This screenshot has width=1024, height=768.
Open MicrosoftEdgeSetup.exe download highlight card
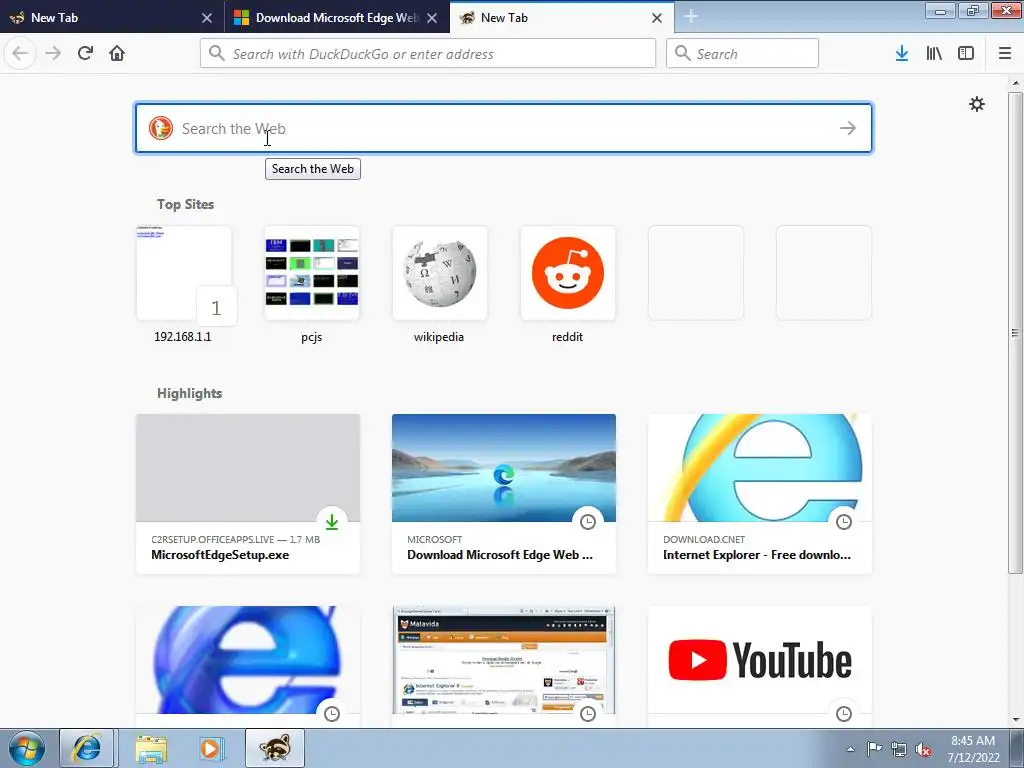tap(248, 494)
